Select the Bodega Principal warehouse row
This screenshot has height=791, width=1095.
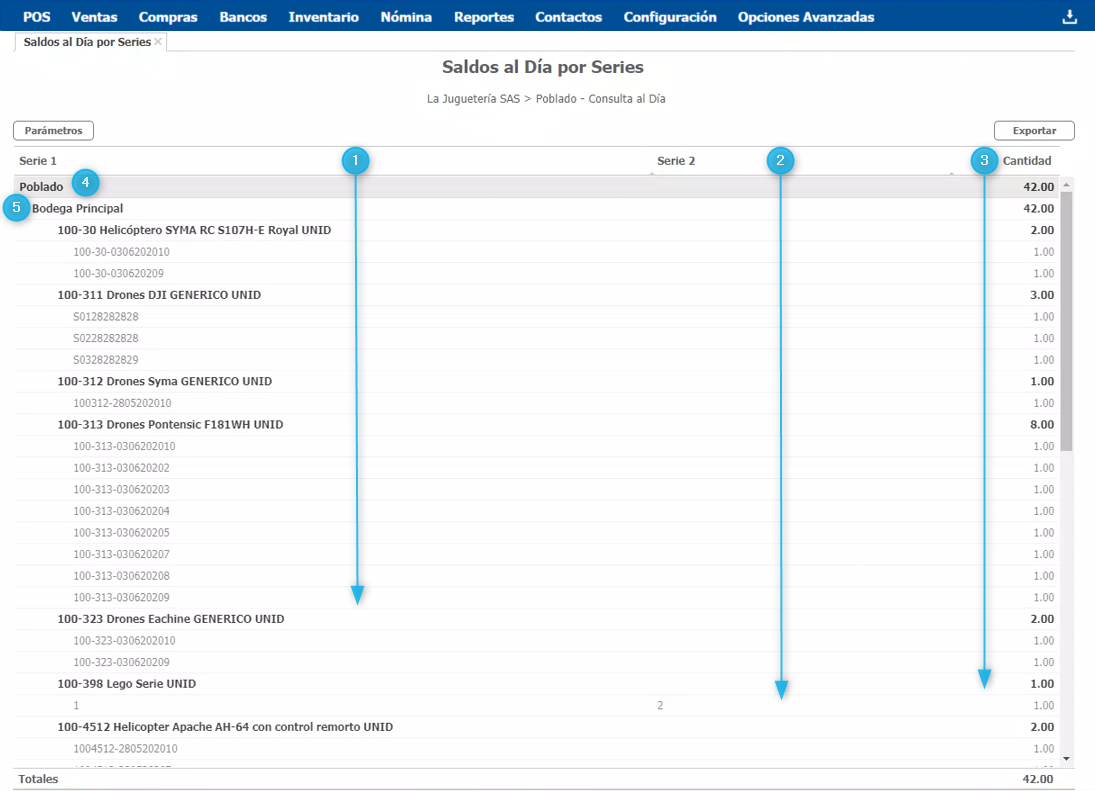click(78, 209)
